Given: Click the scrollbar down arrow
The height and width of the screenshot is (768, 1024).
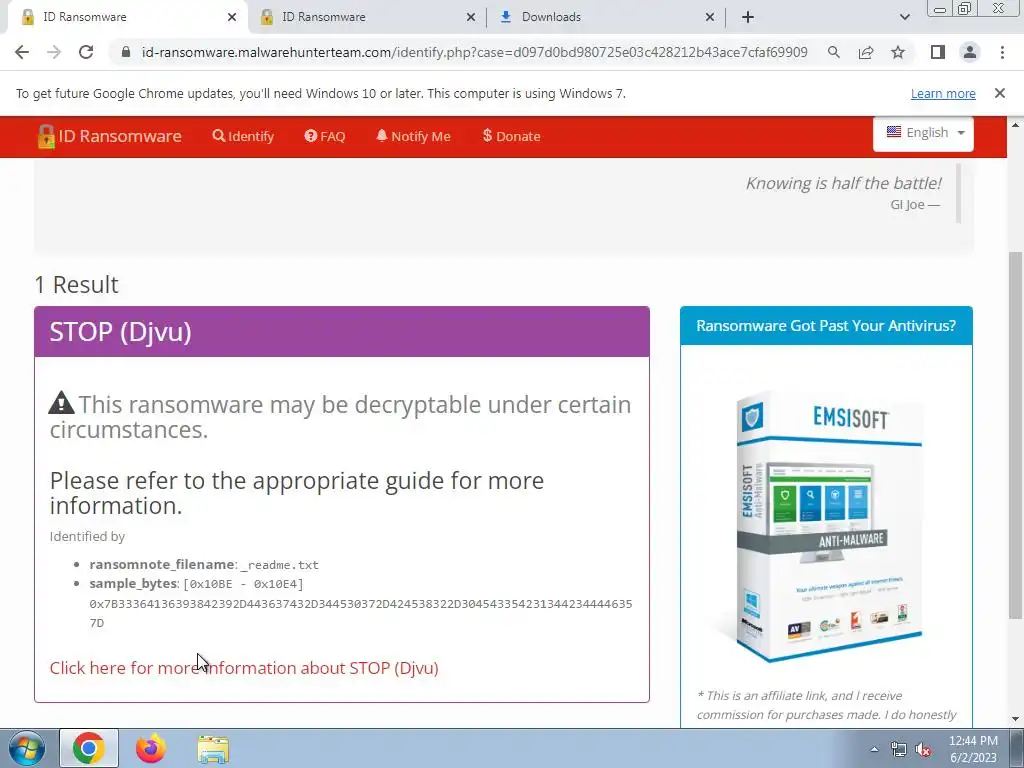Looking at the screenshot, I should point(1015,719).
